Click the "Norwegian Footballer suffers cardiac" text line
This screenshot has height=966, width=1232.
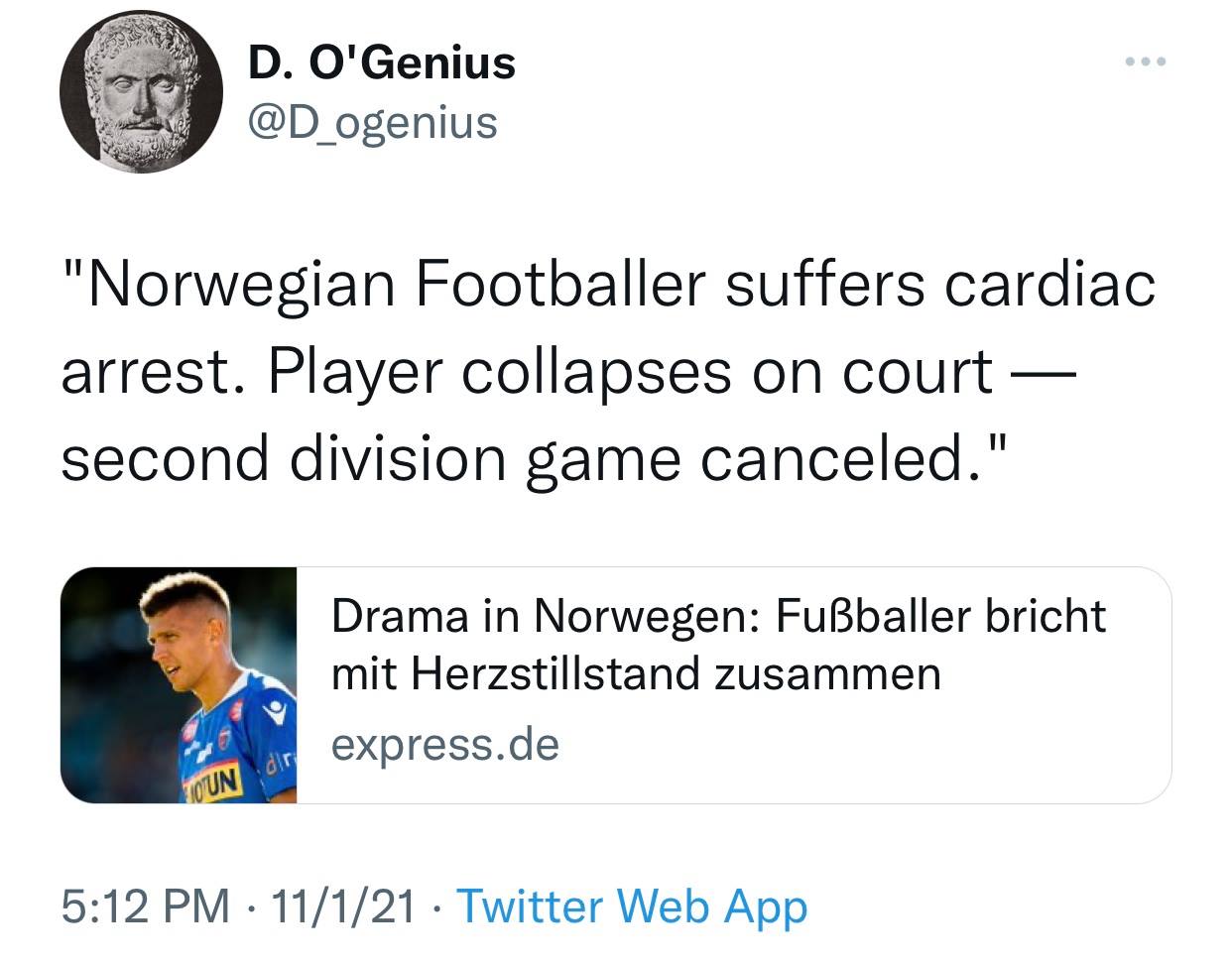pyautogui.click(x=609, y=286)
